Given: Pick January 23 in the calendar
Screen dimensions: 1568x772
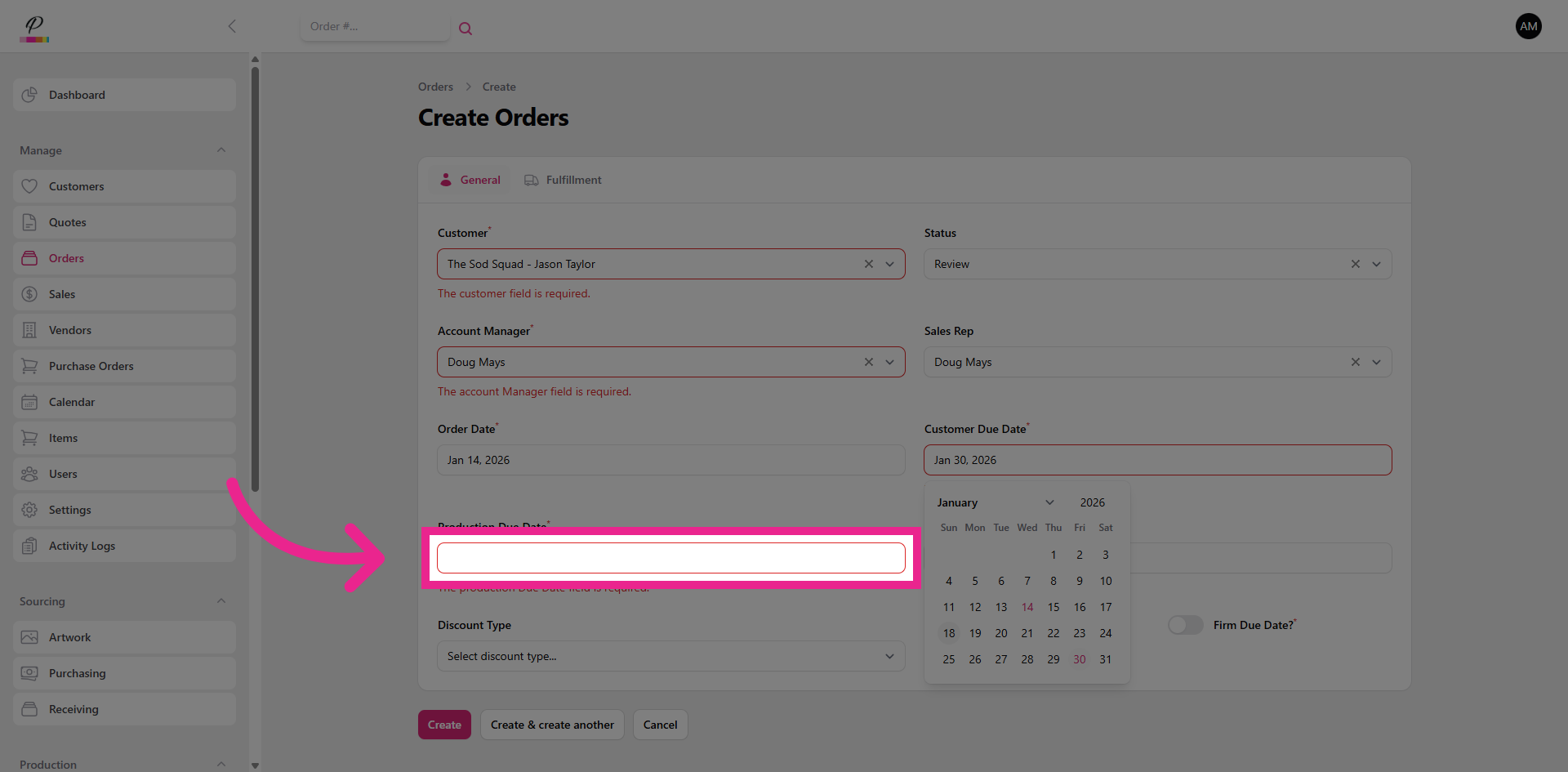Looking at the screenshot, I should (1079, 633).
